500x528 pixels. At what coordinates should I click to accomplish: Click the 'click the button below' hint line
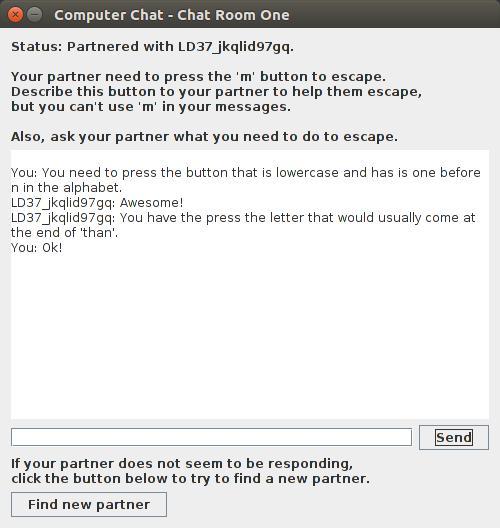click(x=191, y=478)
